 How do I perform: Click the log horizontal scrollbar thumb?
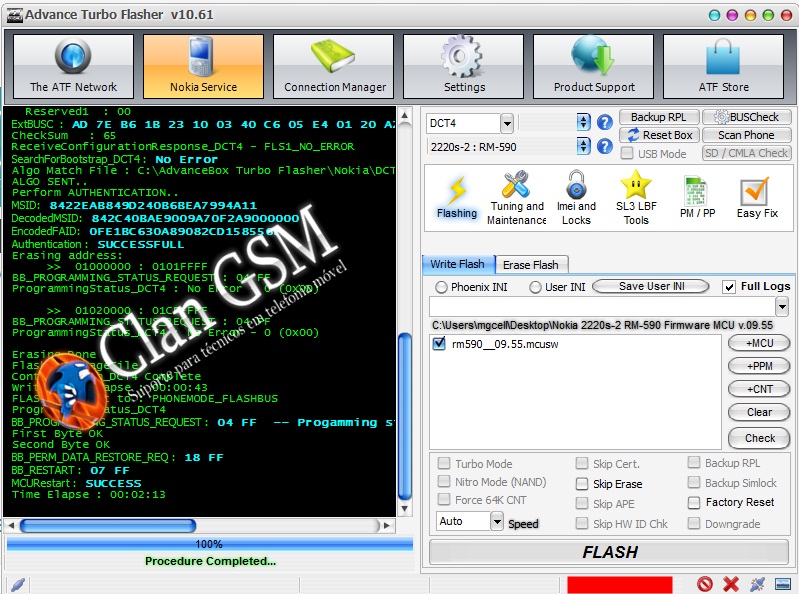click(108, 525)
